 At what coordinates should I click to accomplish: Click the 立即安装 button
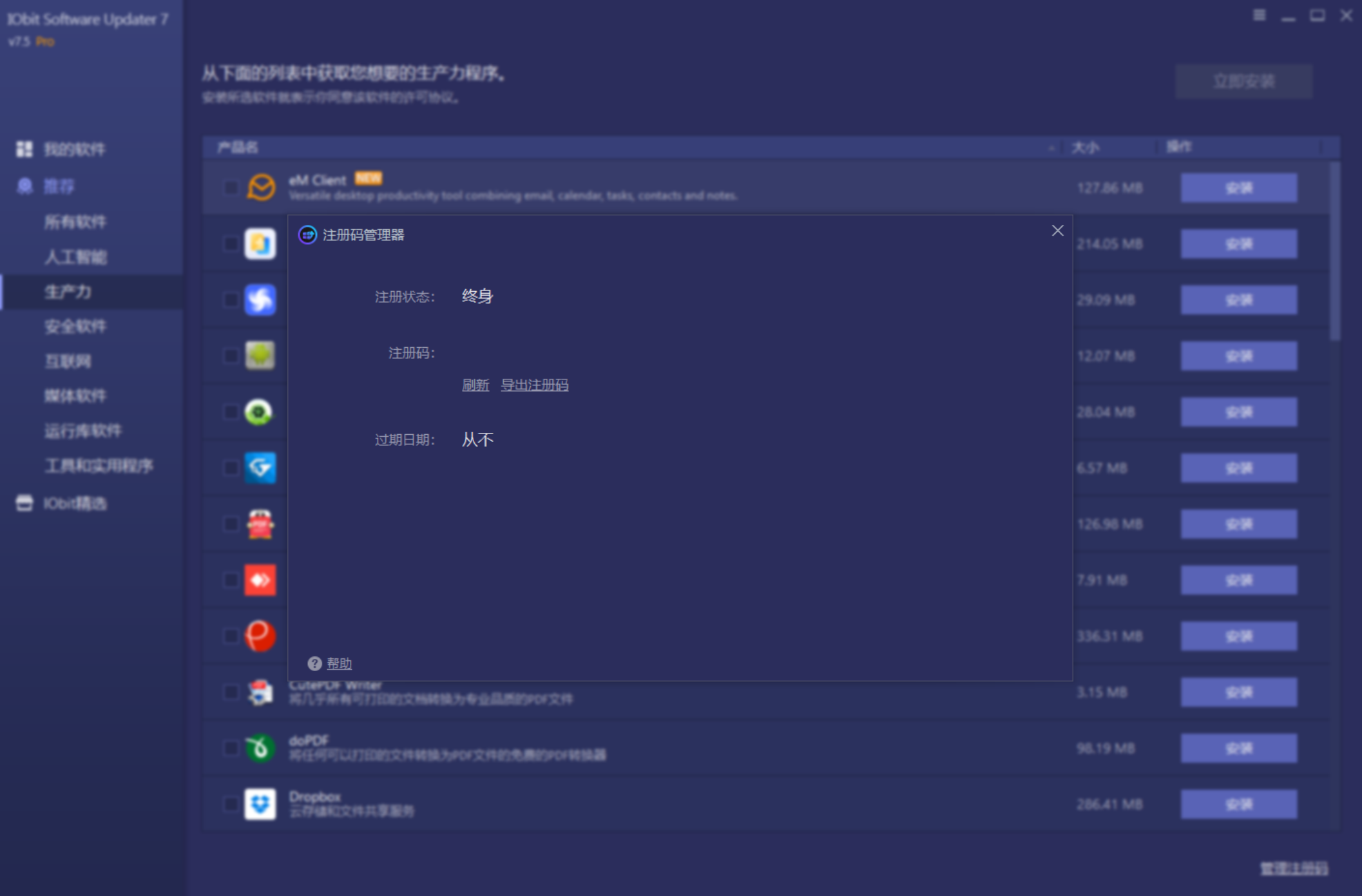[x=1243, y=81]
